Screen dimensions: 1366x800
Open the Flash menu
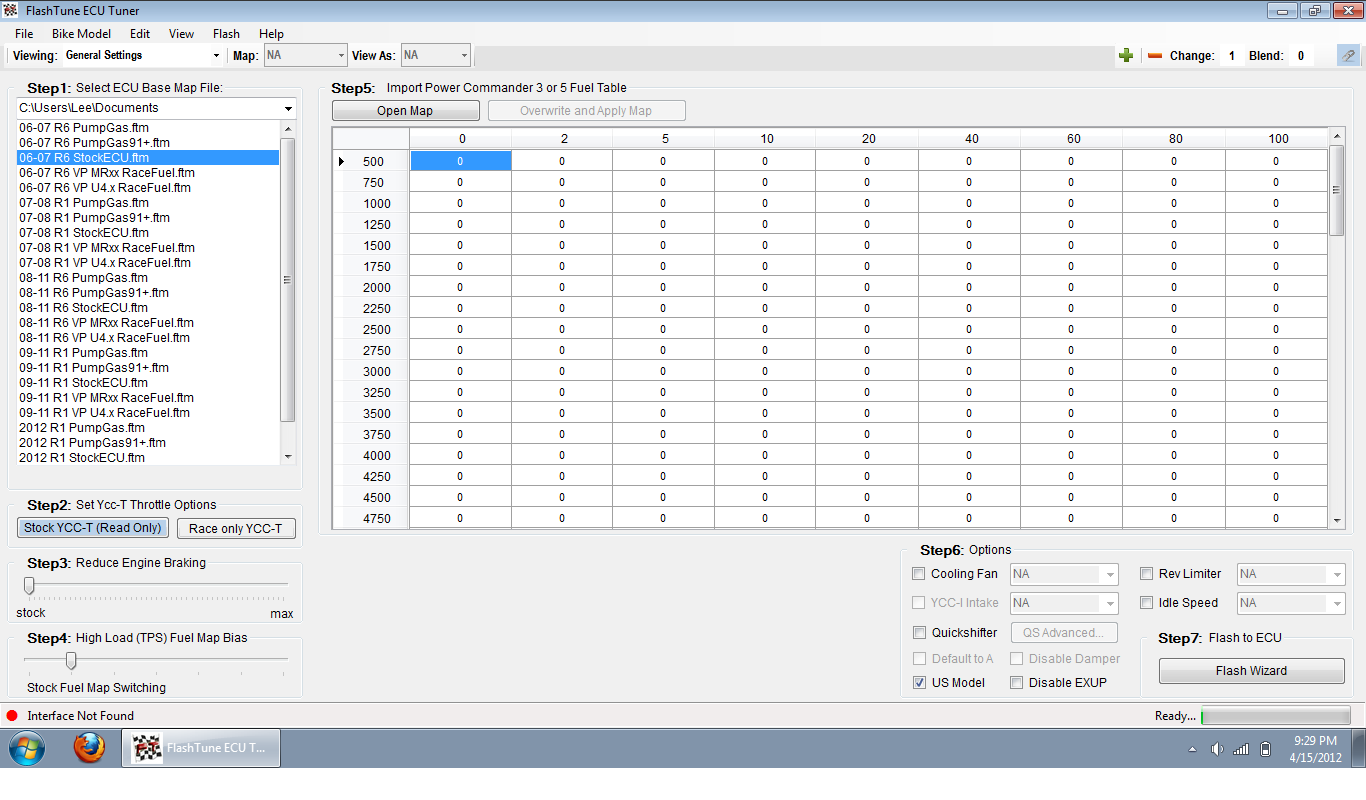click(x=226, y=34)
